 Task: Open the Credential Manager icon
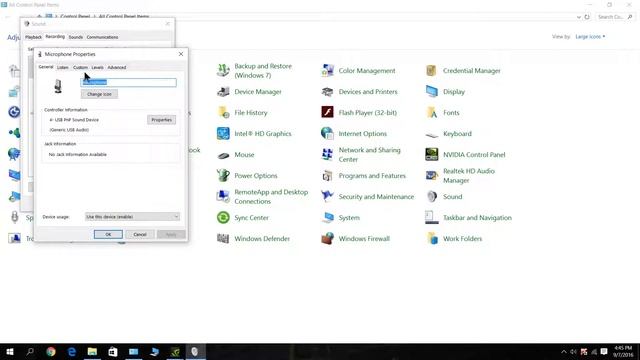pyautogui.click(x=432, y=71)
